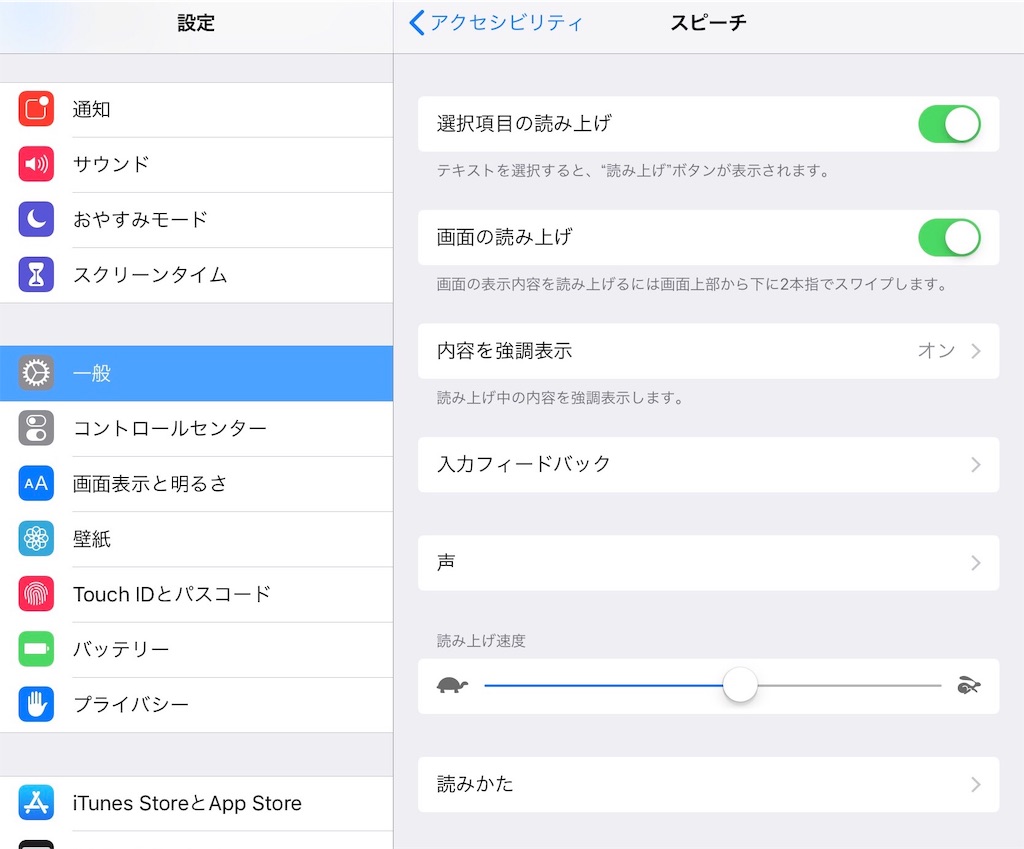Screen dimensions: 1024x849
Task: Toggle 選択項目の読み上げ switch off
Action: (x=949, y=124)
